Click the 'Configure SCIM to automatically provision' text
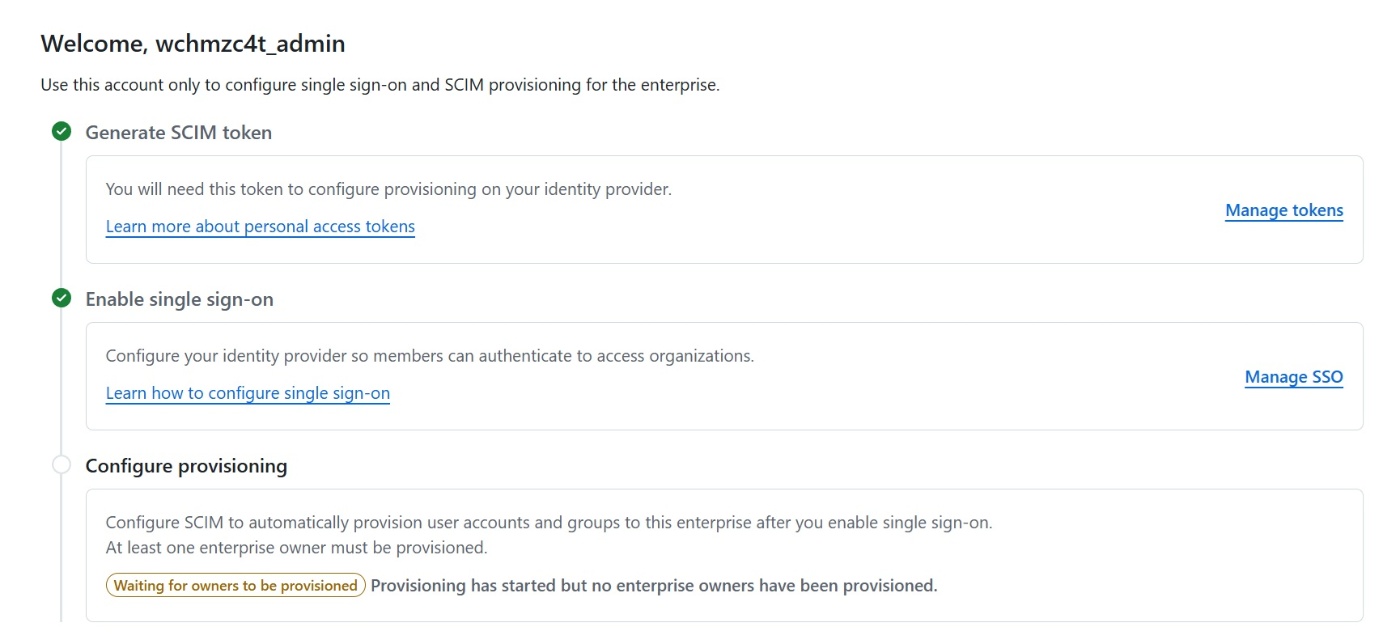The image size is (1400, 644). [549, 523]
